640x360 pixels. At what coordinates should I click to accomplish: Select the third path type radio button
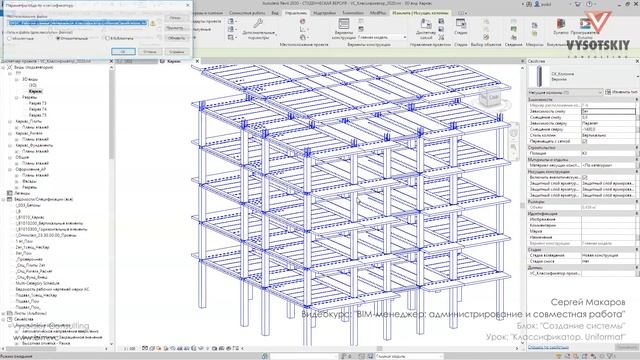tap(107, 38)
